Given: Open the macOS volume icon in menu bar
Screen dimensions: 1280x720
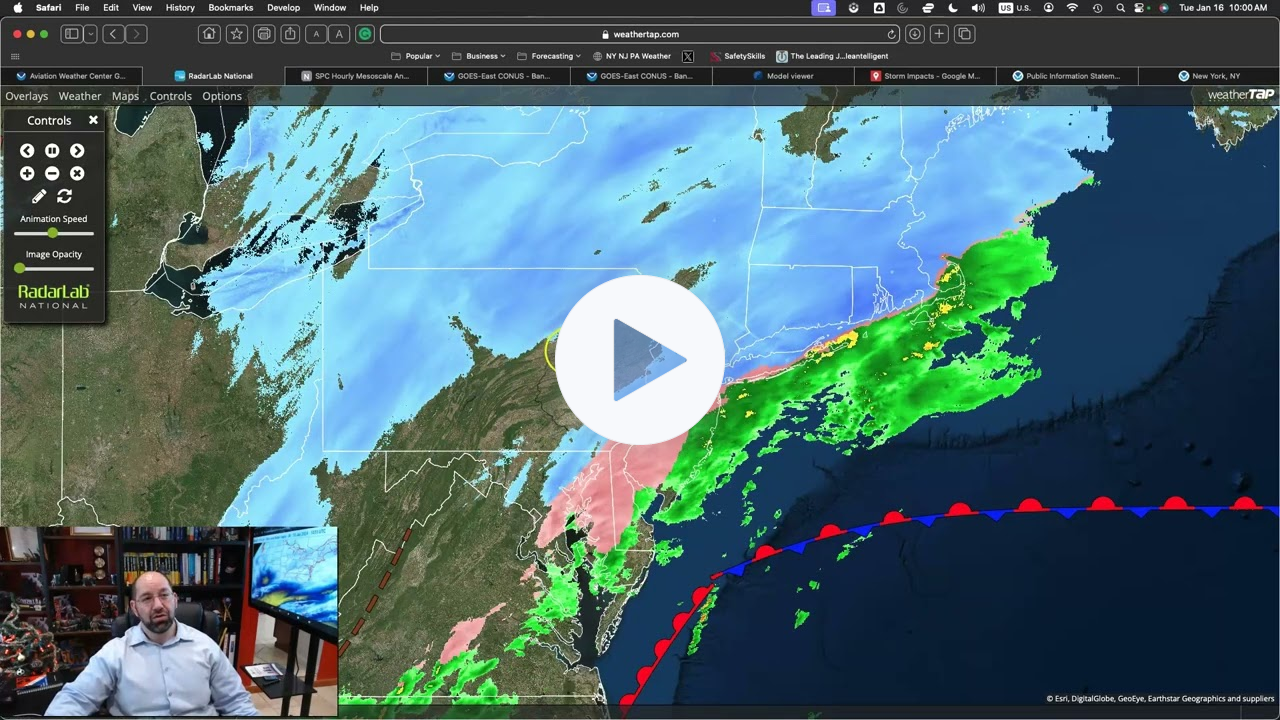Looking at the screenshot, I should pyautogui.click(x=975, y=8).
